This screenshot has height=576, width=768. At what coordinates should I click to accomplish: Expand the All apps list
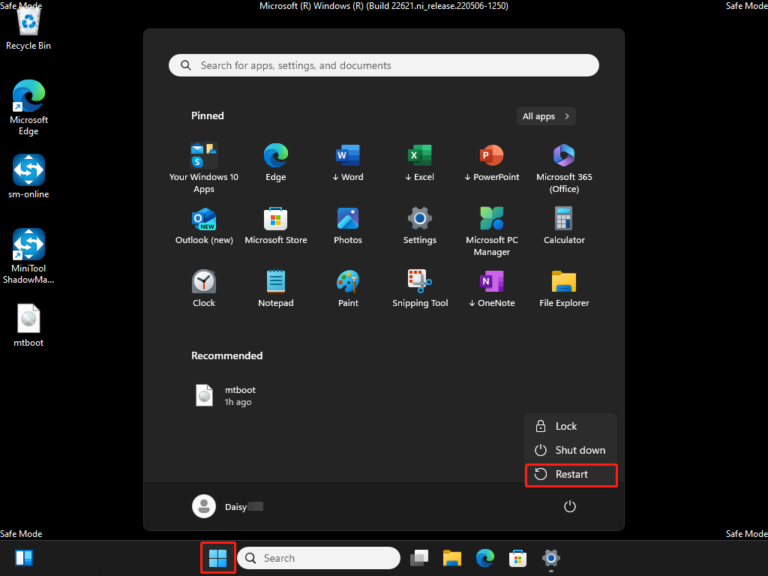coord(546,116)
